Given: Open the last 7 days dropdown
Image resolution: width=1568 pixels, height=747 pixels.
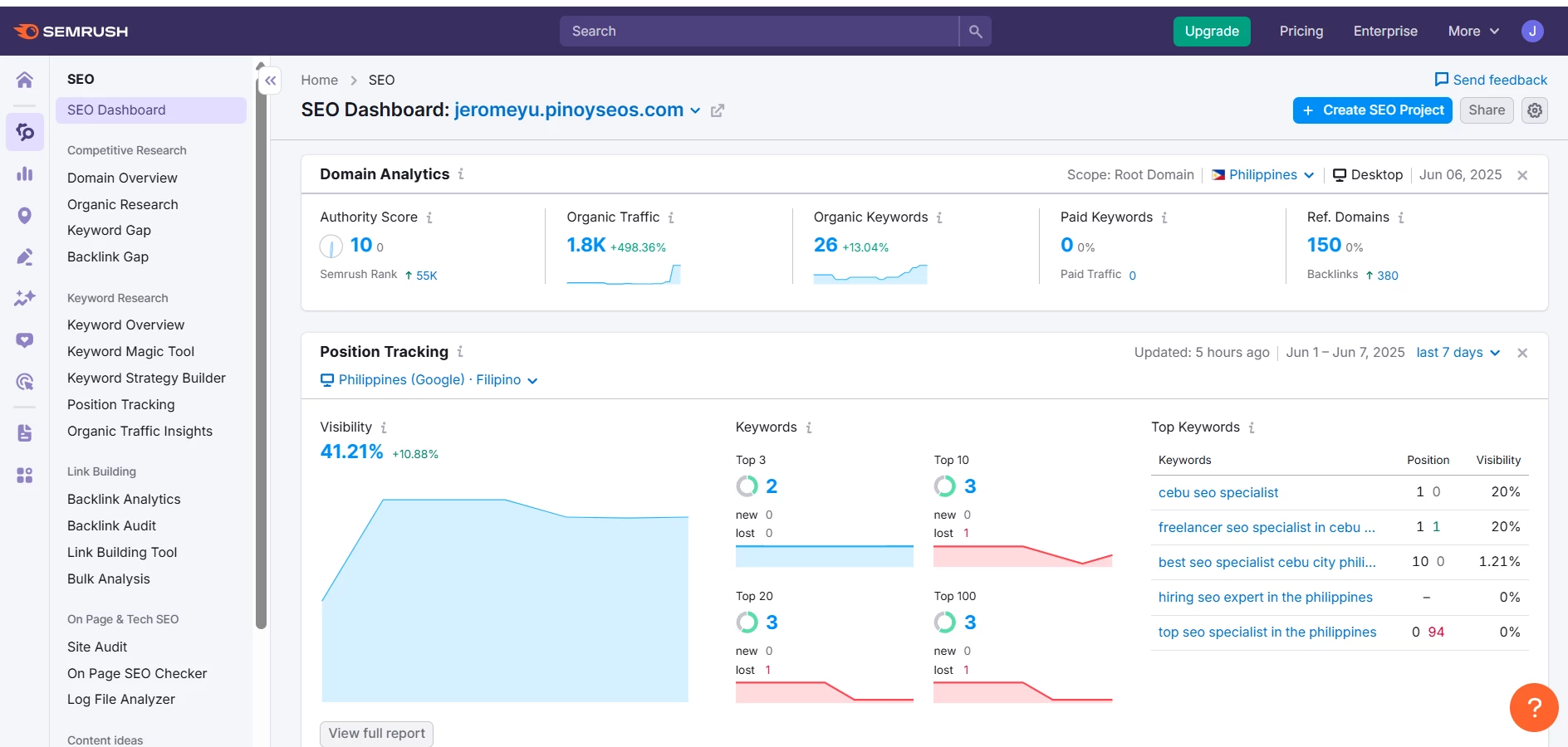Looking at the screenshot, I should [x=1458, y=353].
